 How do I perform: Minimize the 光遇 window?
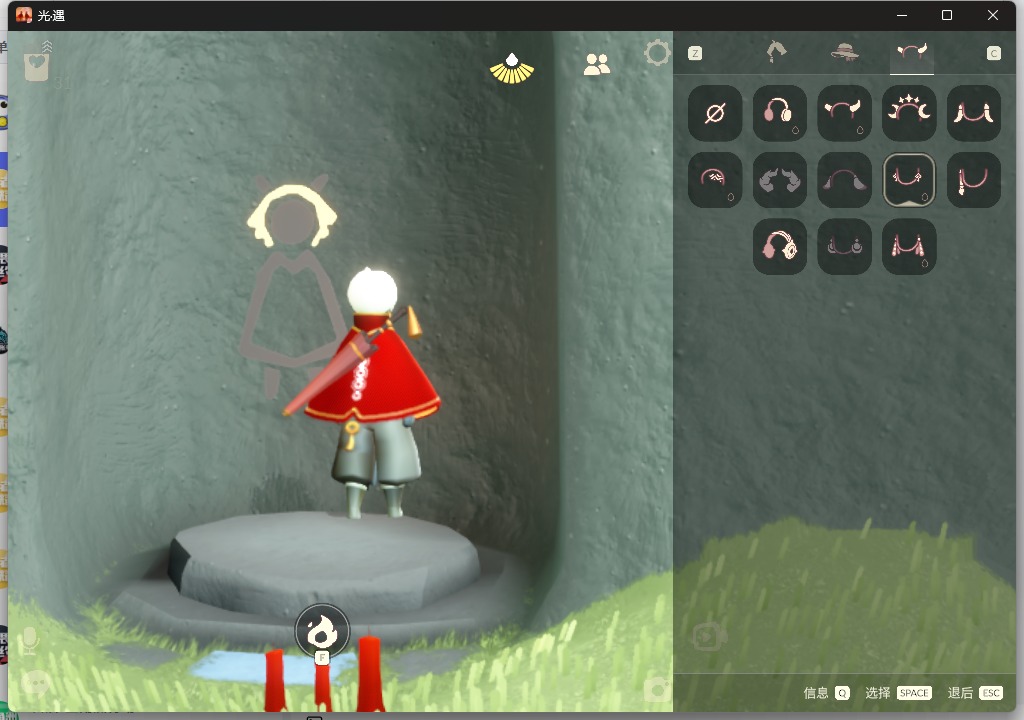point(902,15)
